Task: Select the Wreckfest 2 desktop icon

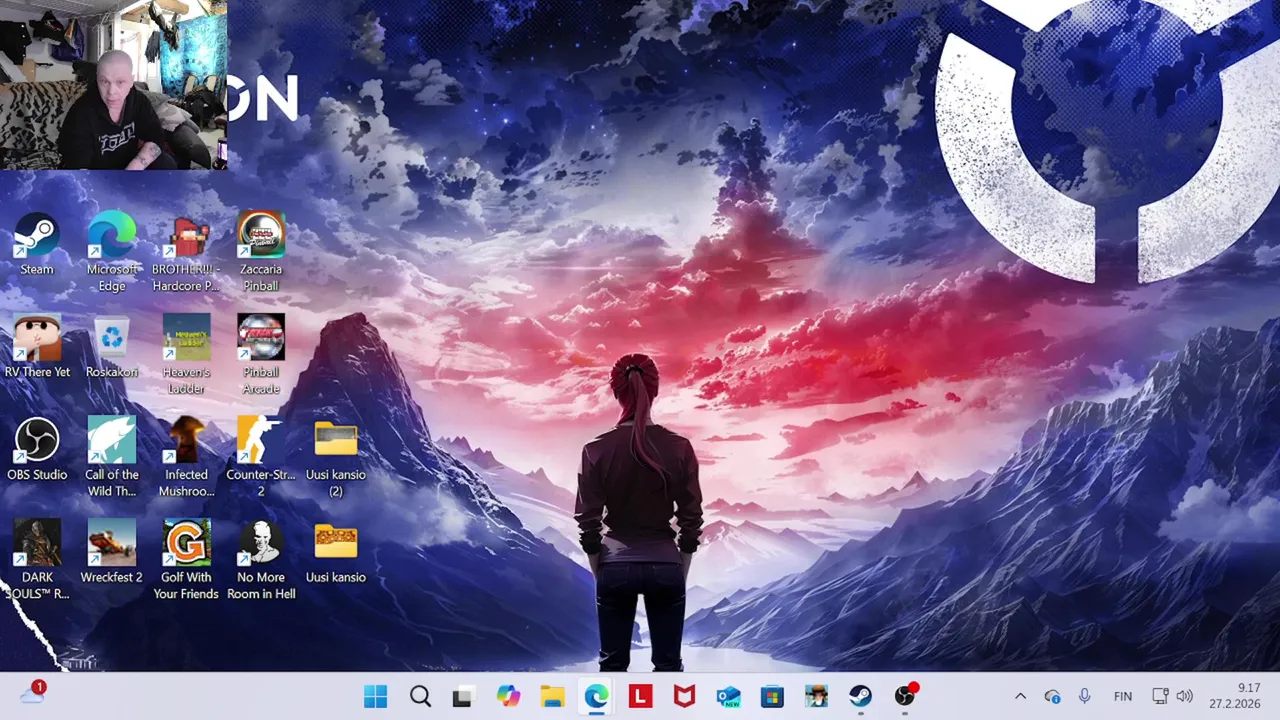Action: 112,552
